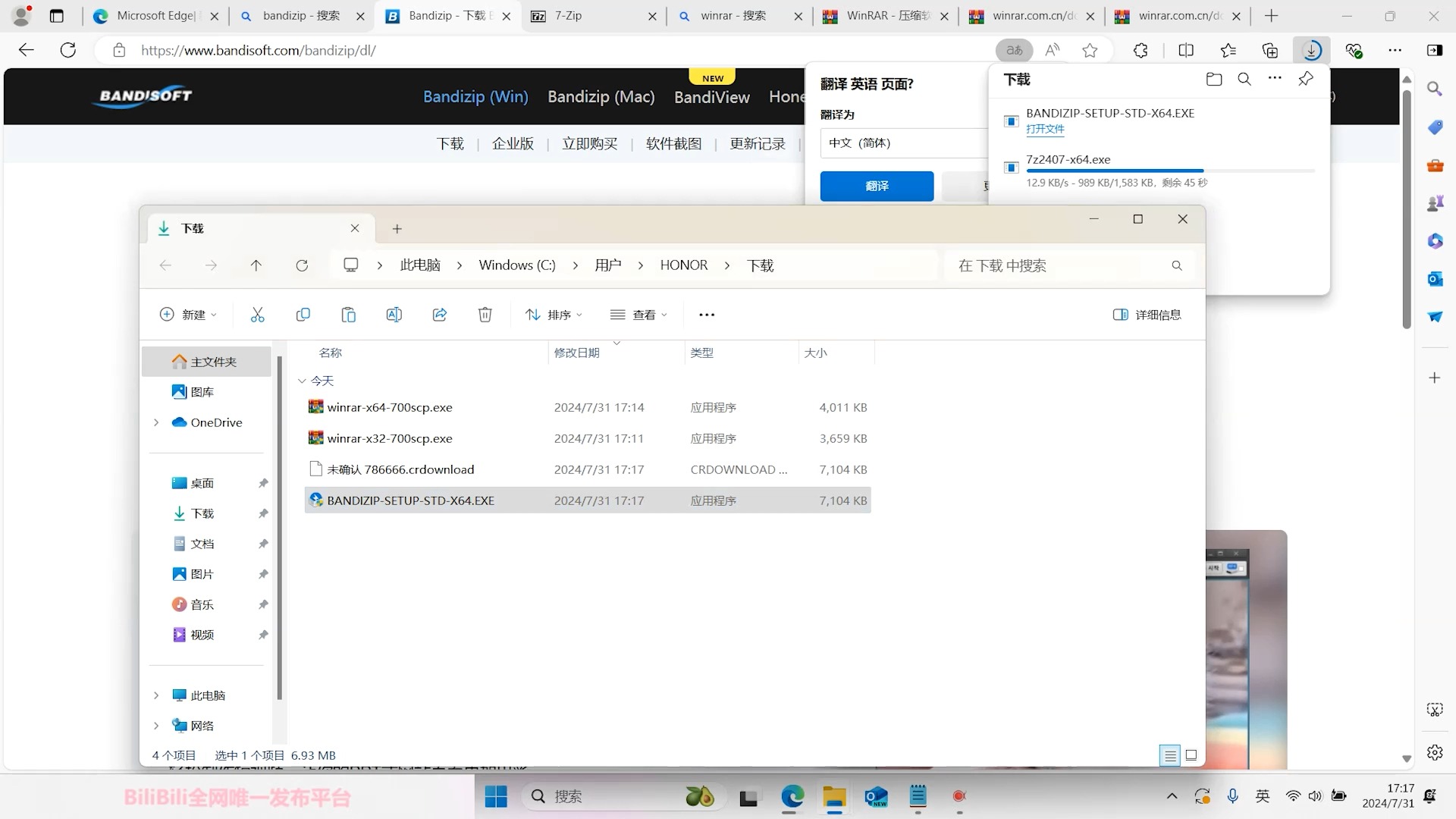The width and height of the screenshot is (1456, 819).
Task: Toggle the details pane button 详细信息
Action: [1147, 315]
